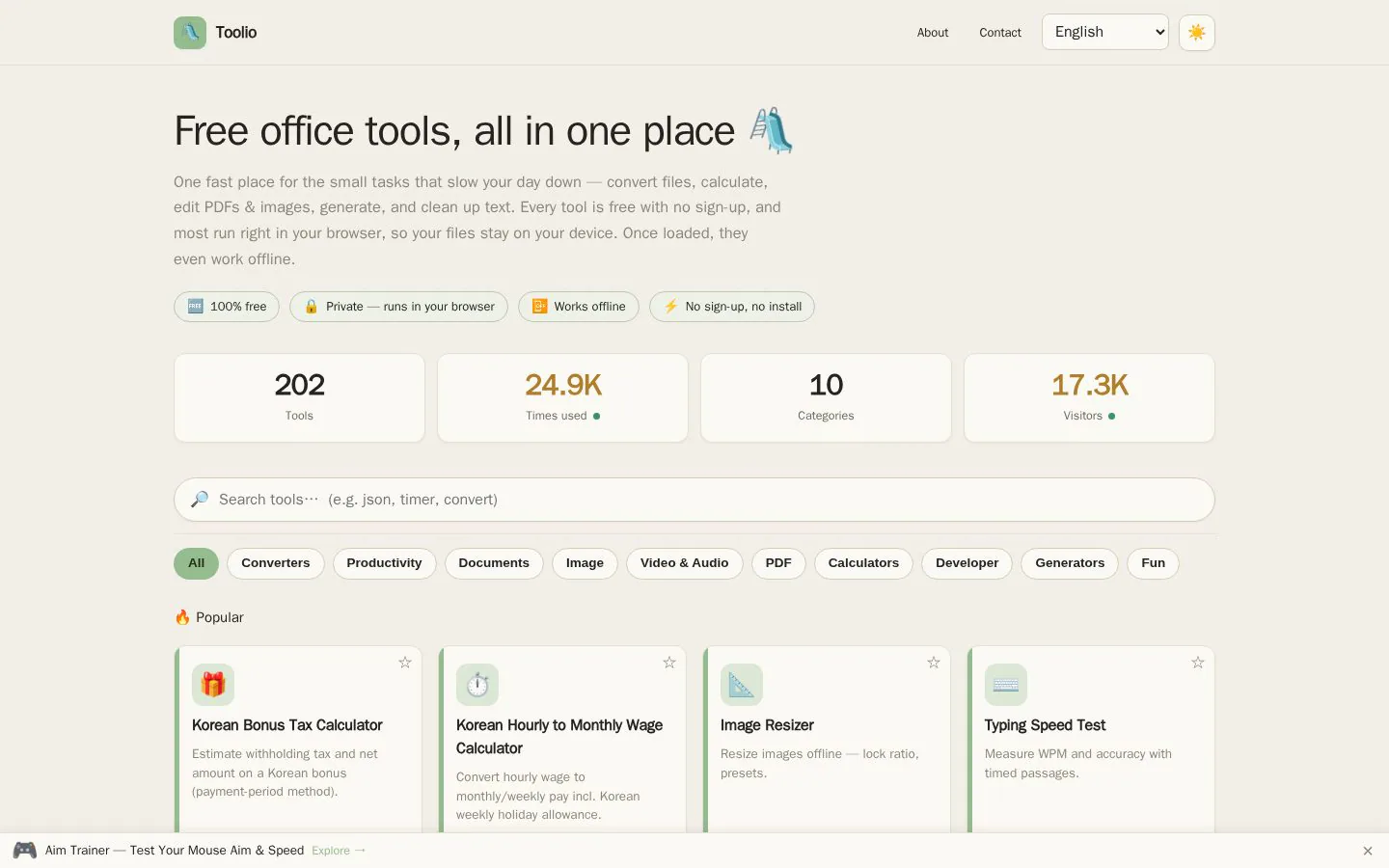Click the lock icon in Private badge
Screen dimensions: 1389x868
tap(312, 307)
